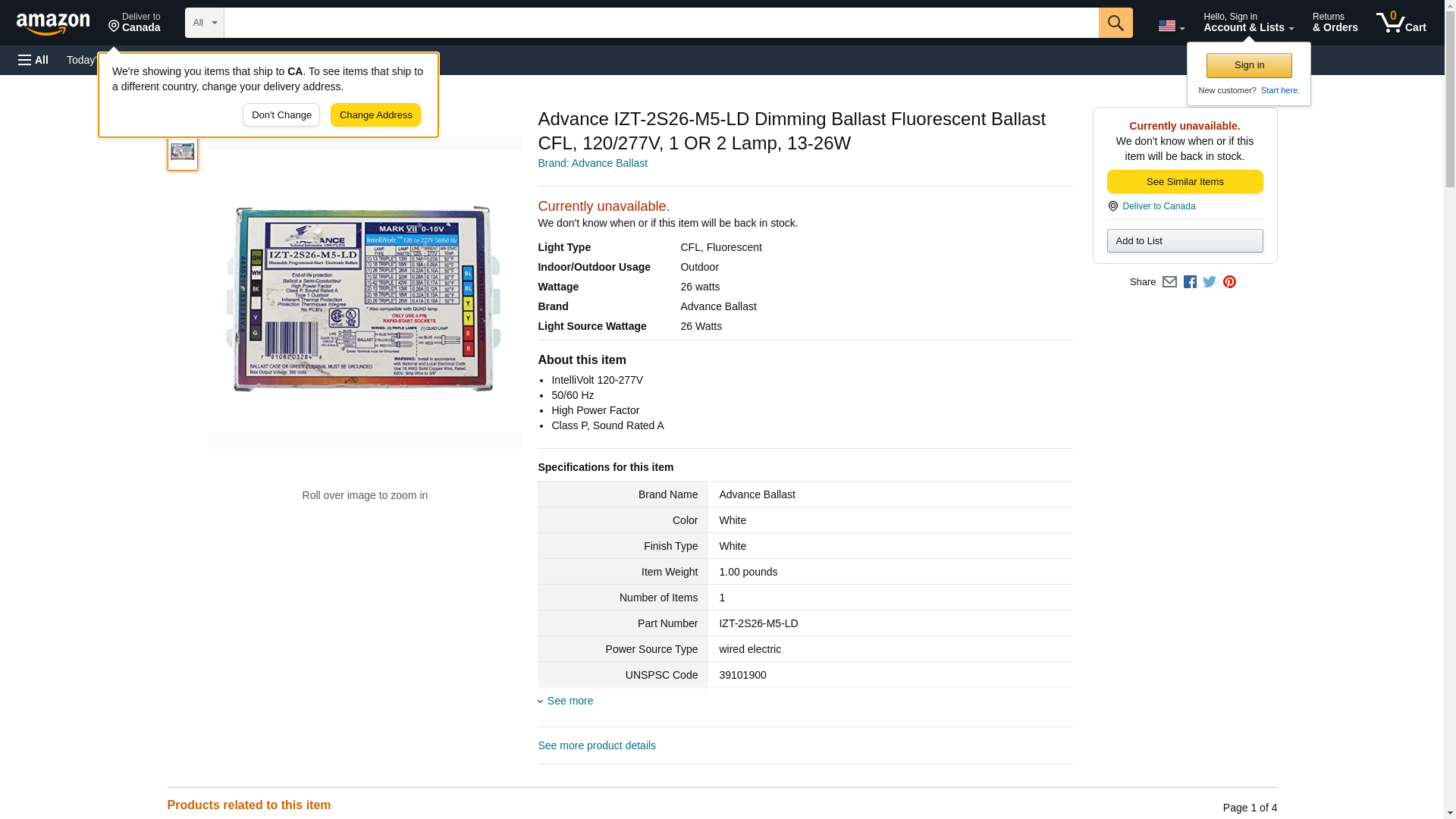Click Deliver to Canada in header
Viewport: 1456px width, 819px height.
[x=134, y=23]
